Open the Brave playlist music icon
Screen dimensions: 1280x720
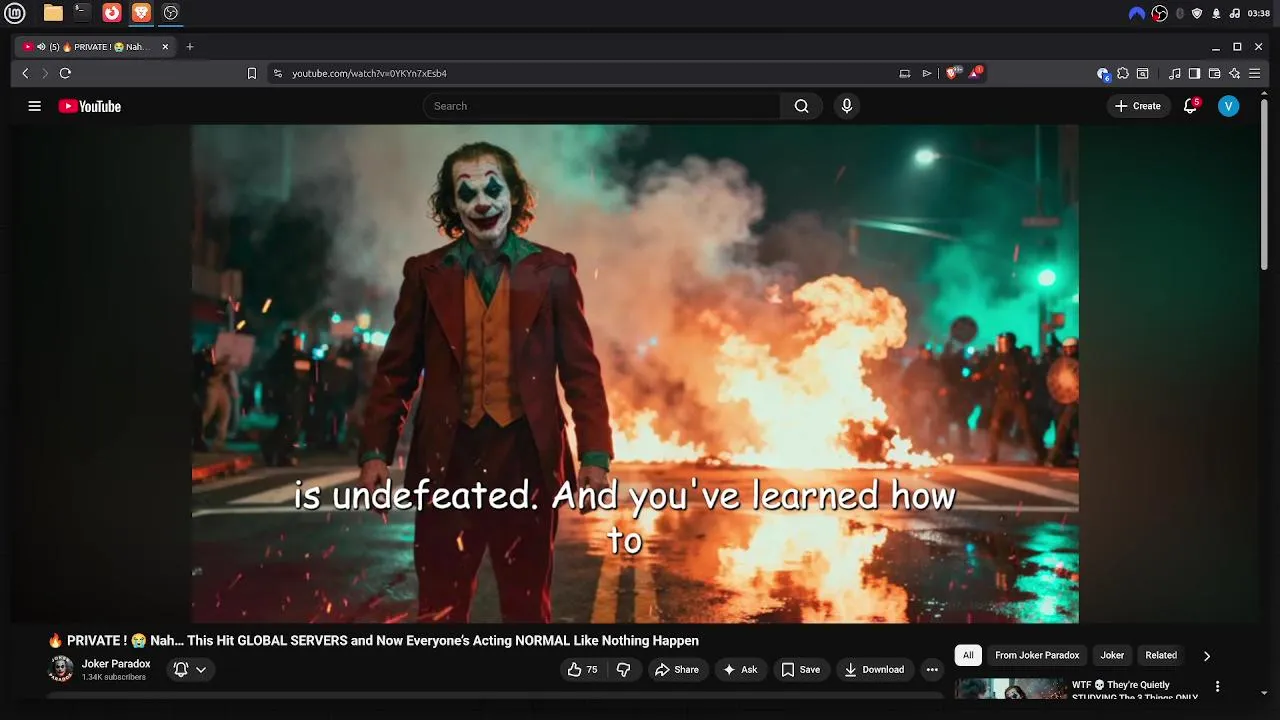[1175, 73]
